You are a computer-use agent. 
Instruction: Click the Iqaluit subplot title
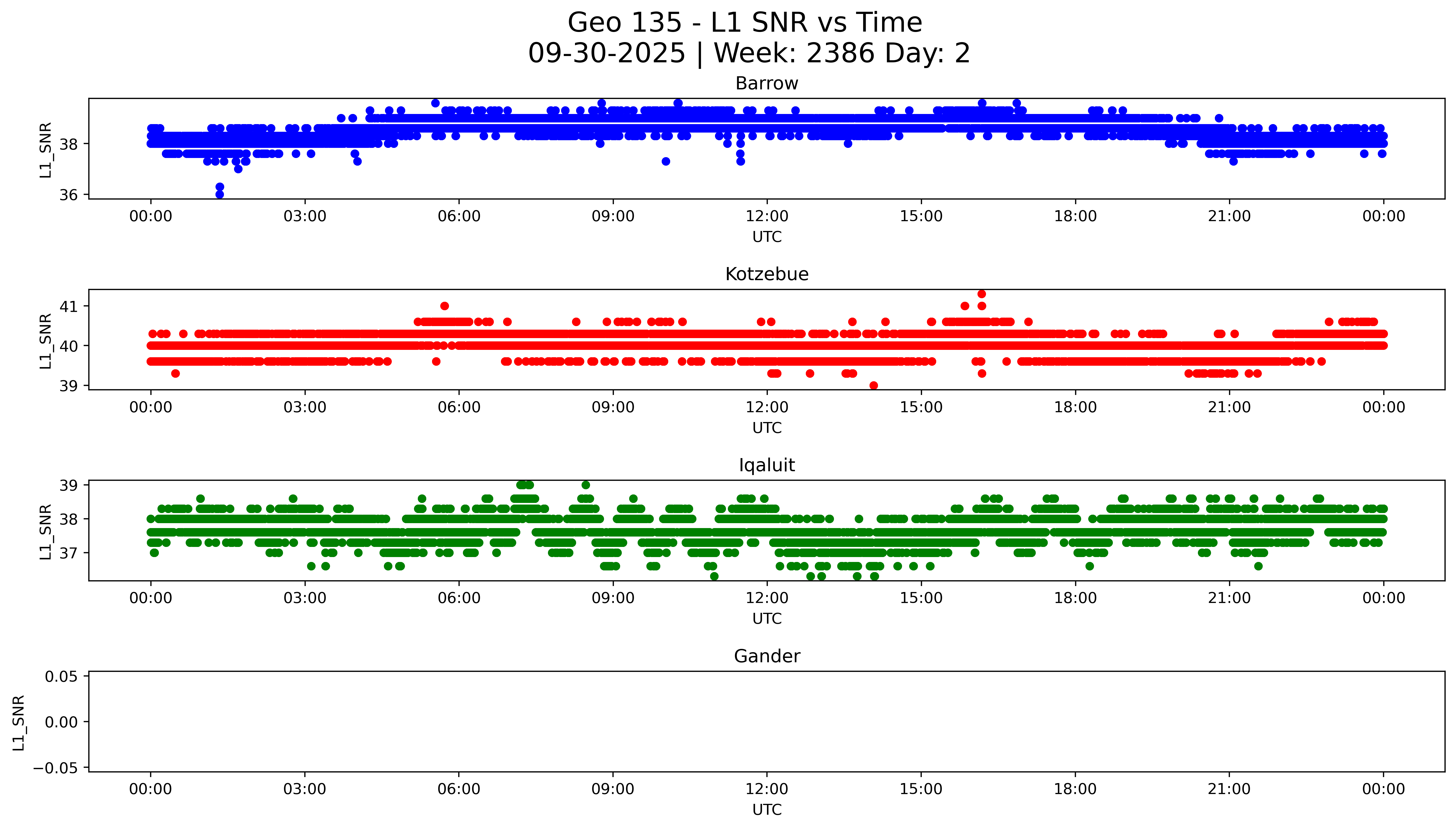pyautogui.click(x=766, y=465)
